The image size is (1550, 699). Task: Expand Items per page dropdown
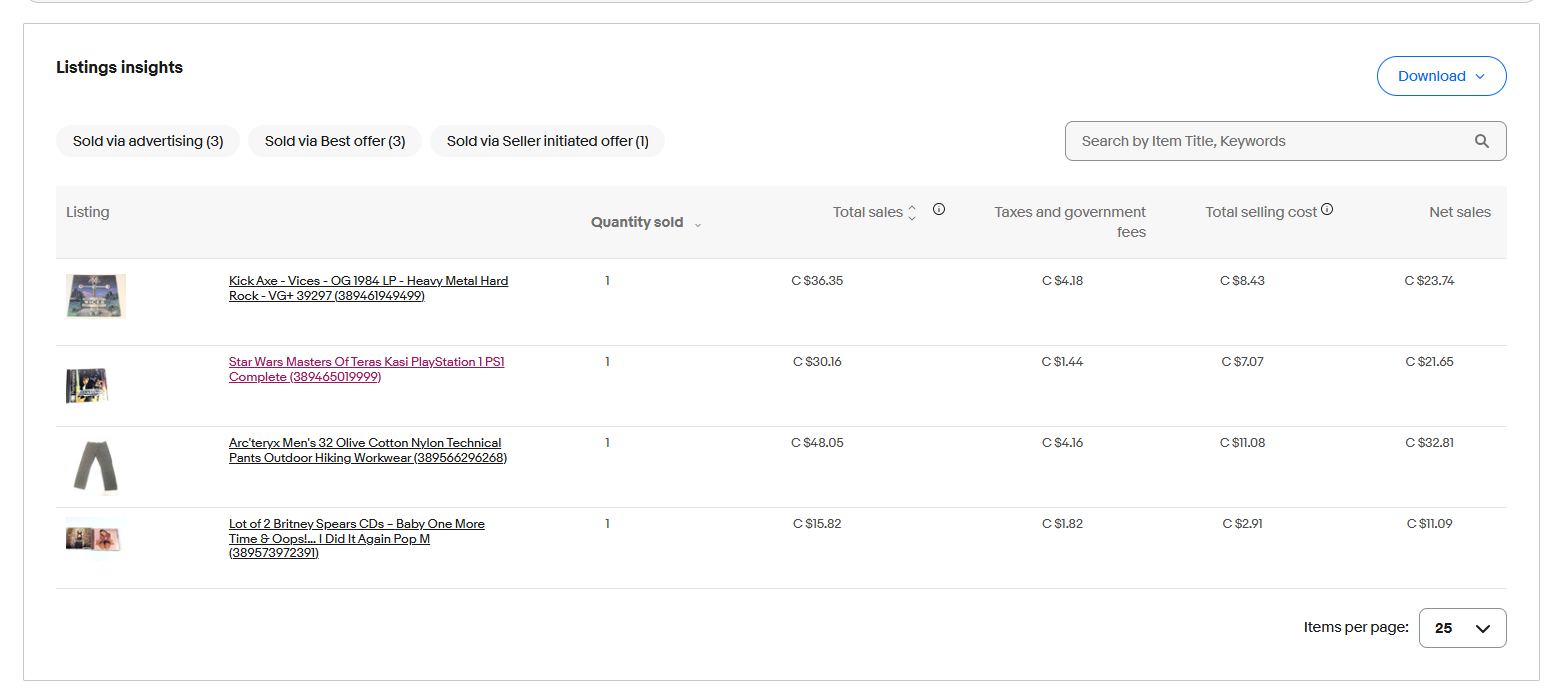pos(1462,628)
